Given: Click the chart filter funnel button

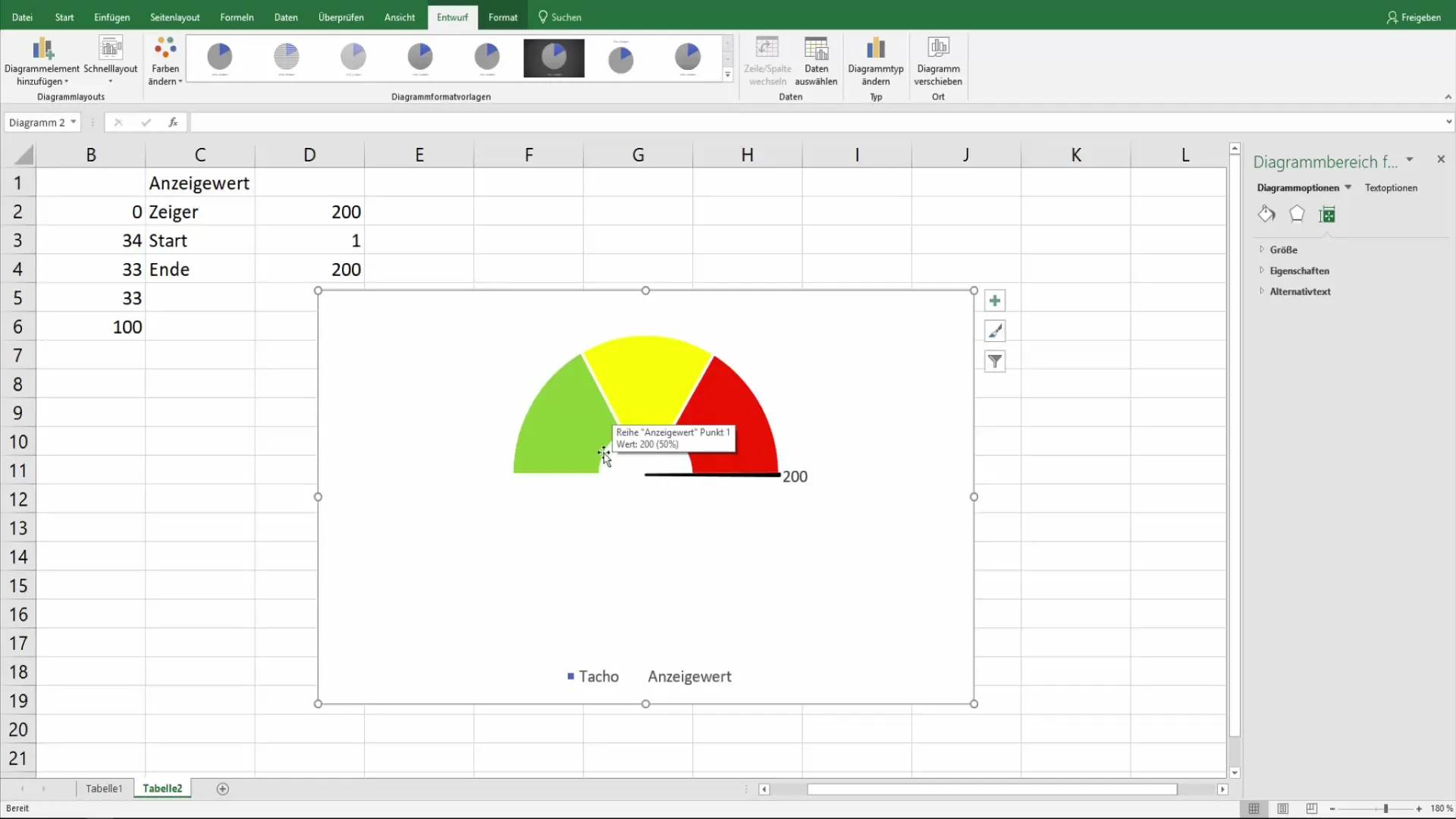Looking at the screenshot, I should pyautogui.click(x=995, y=361).
